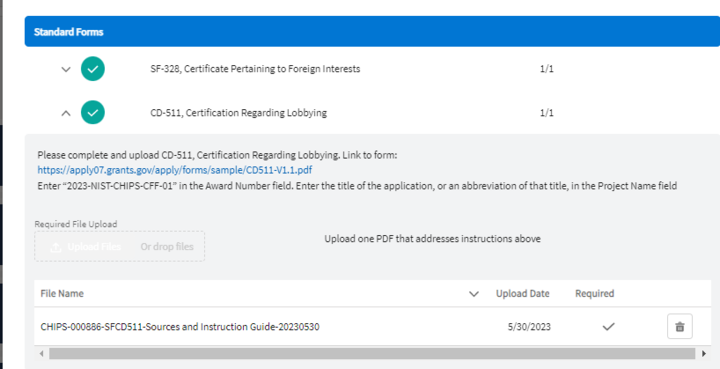Click the Upload Files button
This screenshot has height=369, width=720.
[85, 246]
